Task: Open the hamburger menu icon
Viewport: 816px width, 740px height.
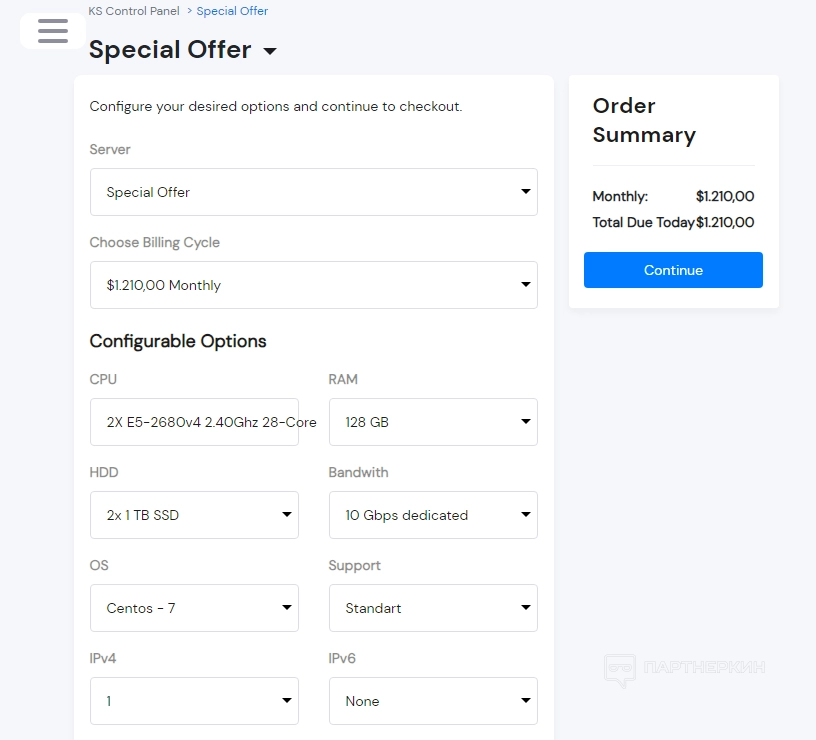Action: (x=53, y=31)
